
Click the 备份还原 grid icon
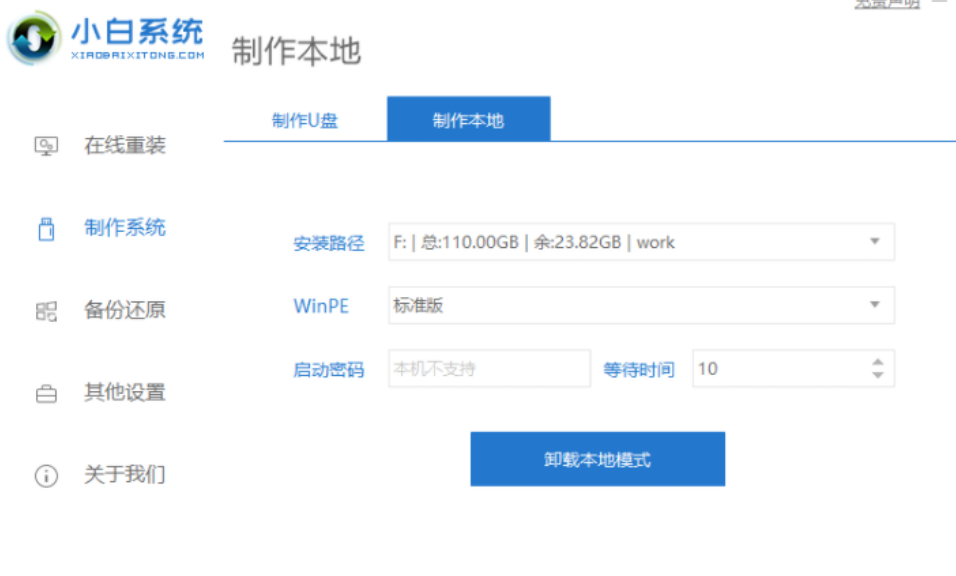[46, 311]
